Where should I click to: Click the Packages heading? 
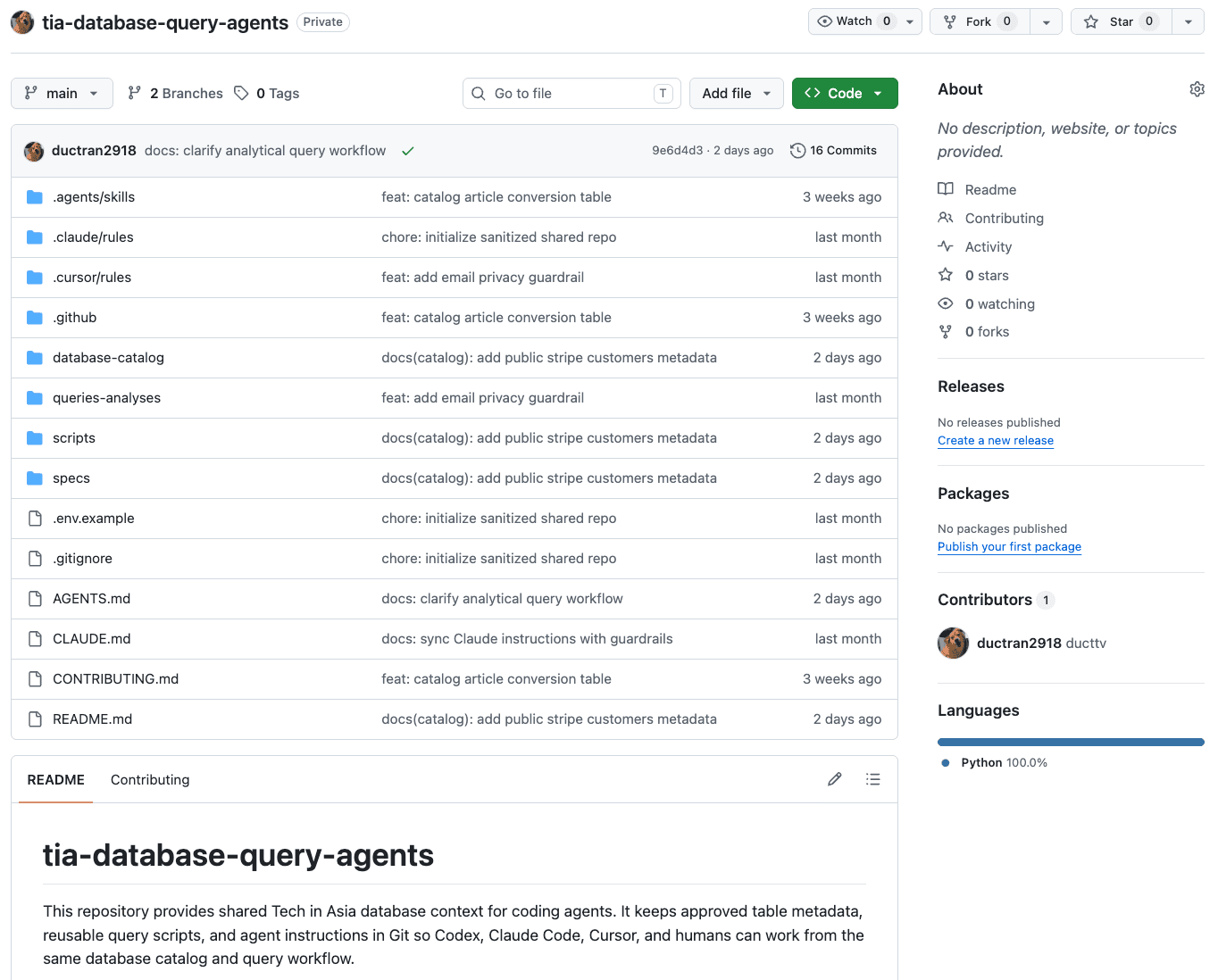pos(973,494)
